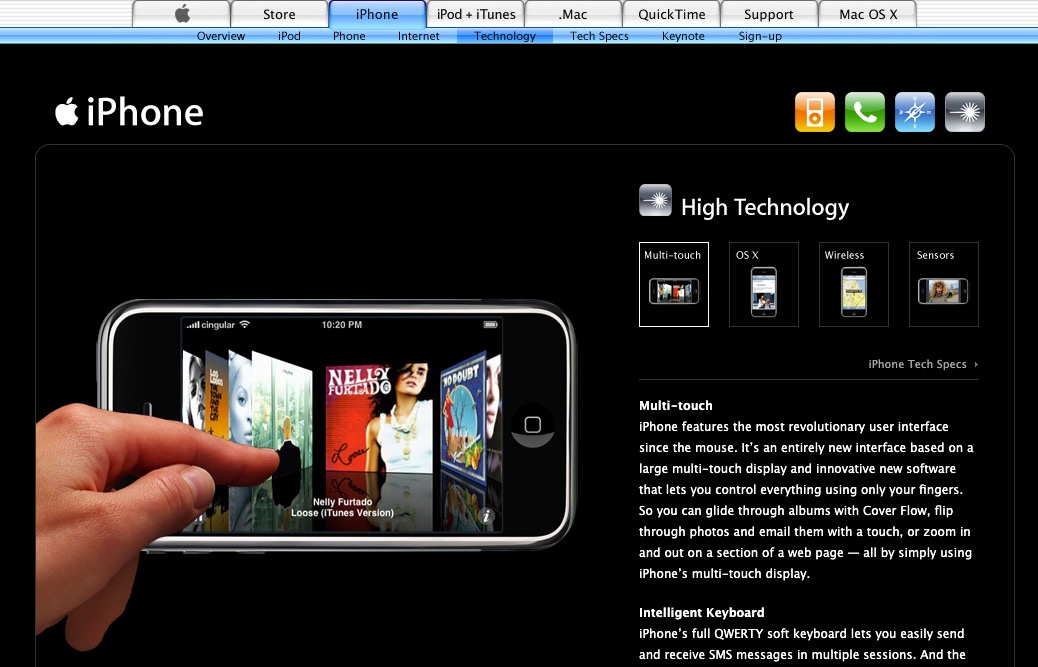Click the green Phone feature icon
1038x667 pixels.
[865, 112]
